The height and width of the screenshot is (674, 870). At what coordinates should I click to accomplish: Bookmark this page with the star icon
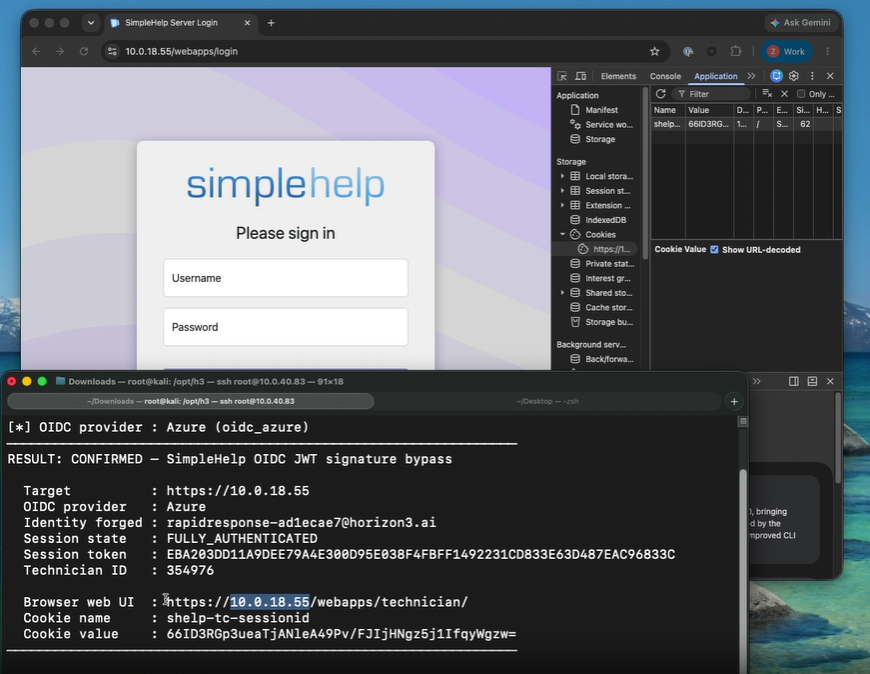pyautogui.click(x=655, y=52)
